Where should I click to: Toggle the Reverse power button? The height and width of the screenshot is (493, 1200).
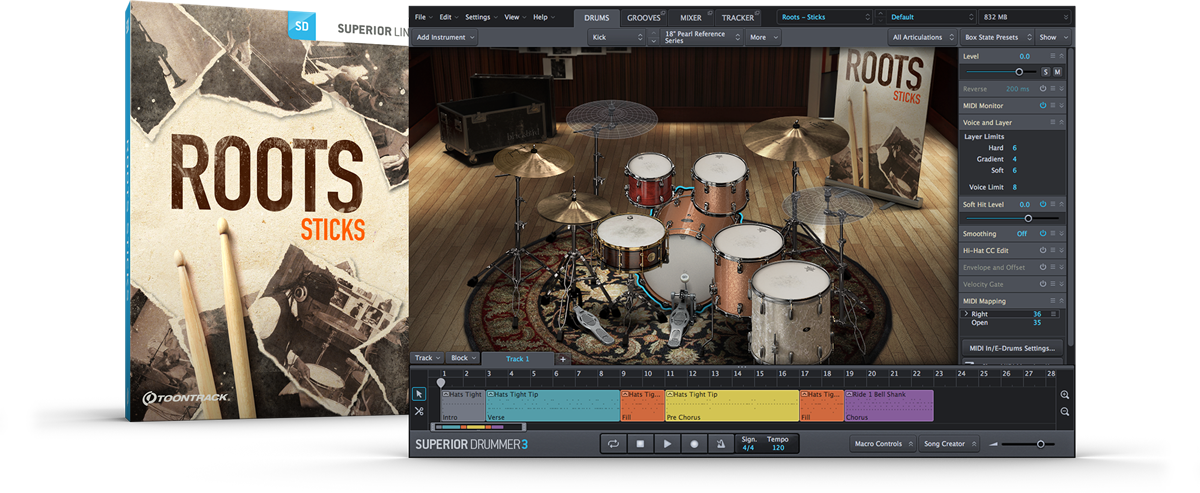(x=1042, y=89)
